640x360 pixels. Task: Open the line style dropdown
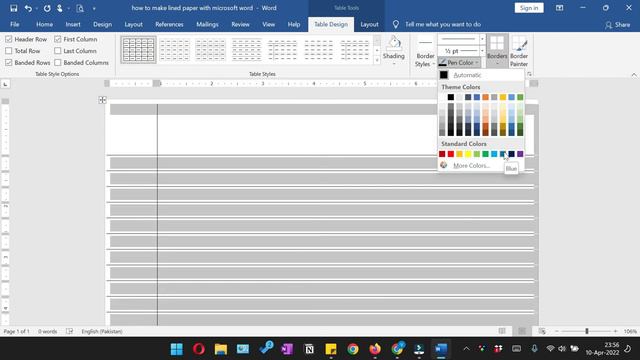click(482, 39)
